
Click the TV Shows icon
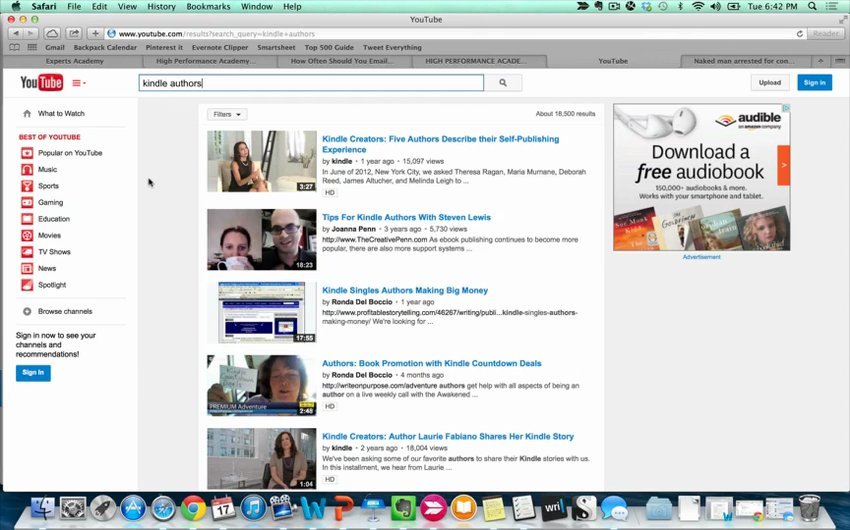[x=27, y=252]
